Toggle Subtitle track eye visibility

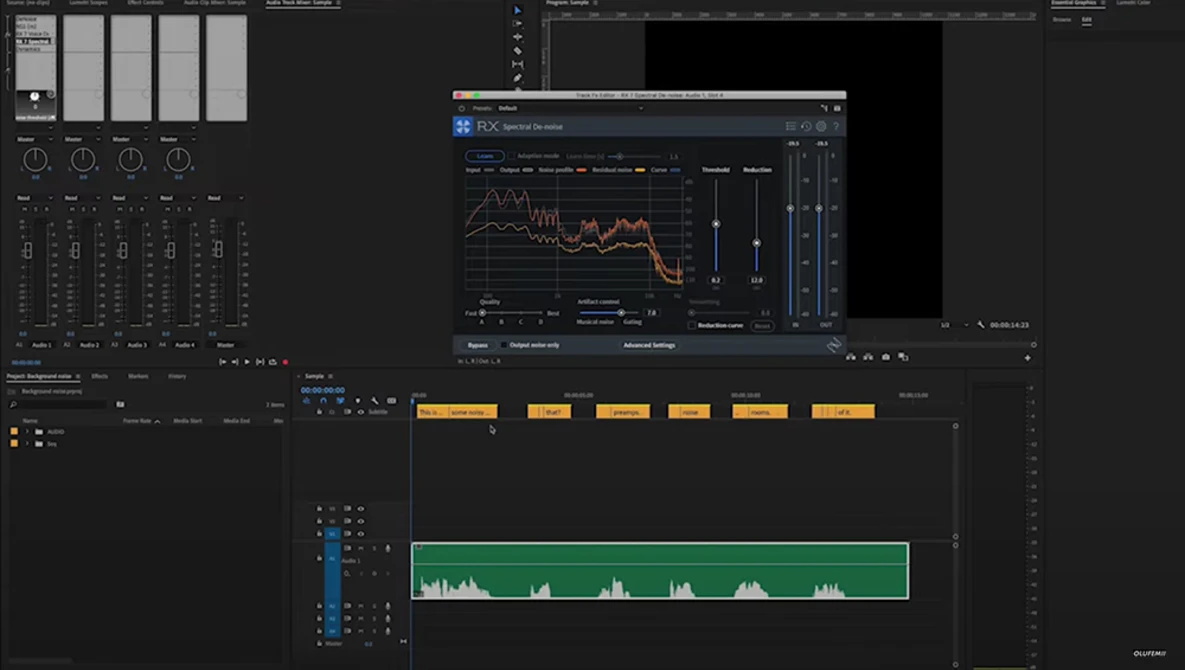pos(360,412)
